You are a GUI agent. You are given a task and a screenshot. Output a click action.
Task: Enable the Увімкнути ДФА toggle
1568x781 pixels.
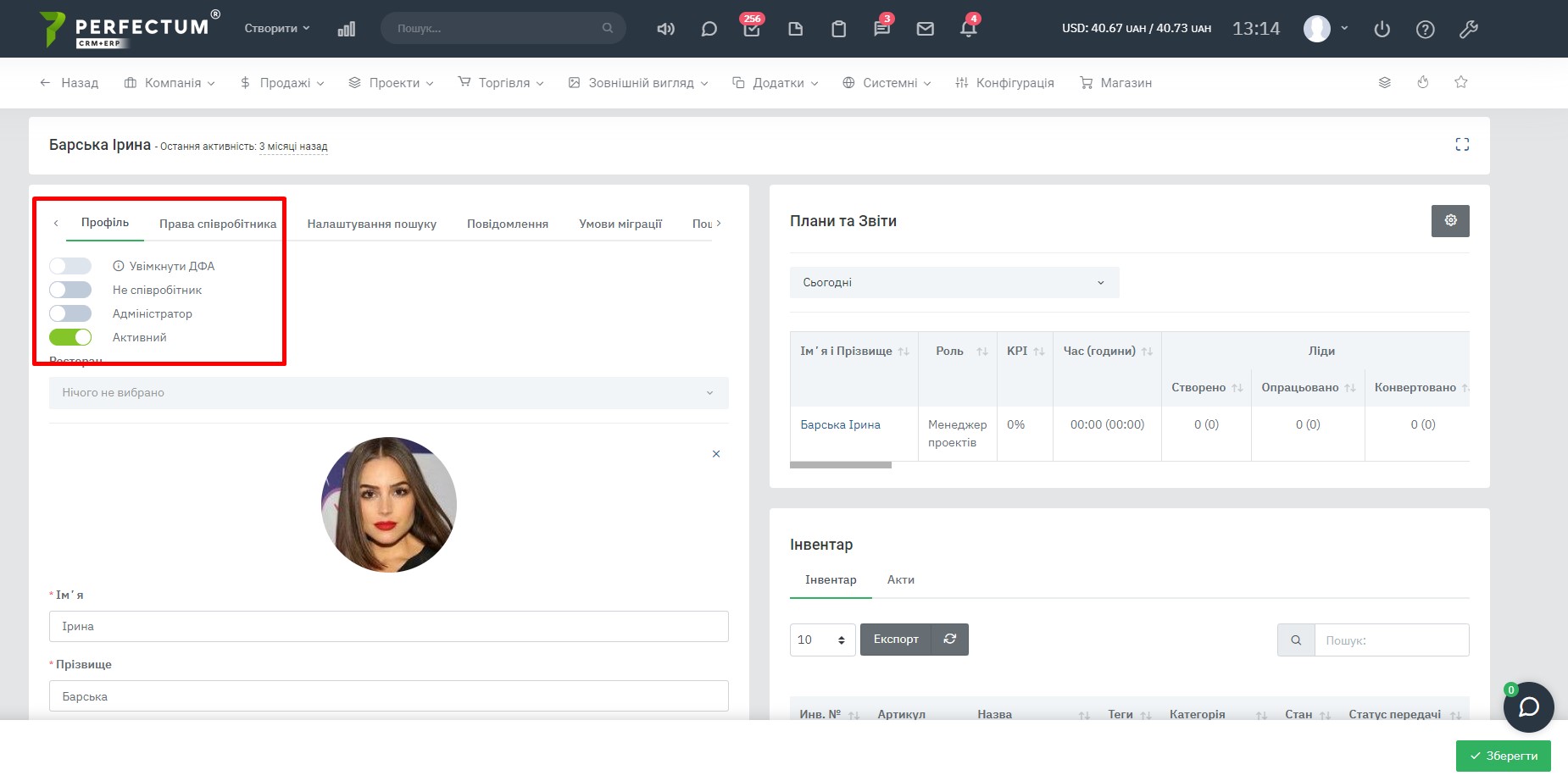pos(70,266)
